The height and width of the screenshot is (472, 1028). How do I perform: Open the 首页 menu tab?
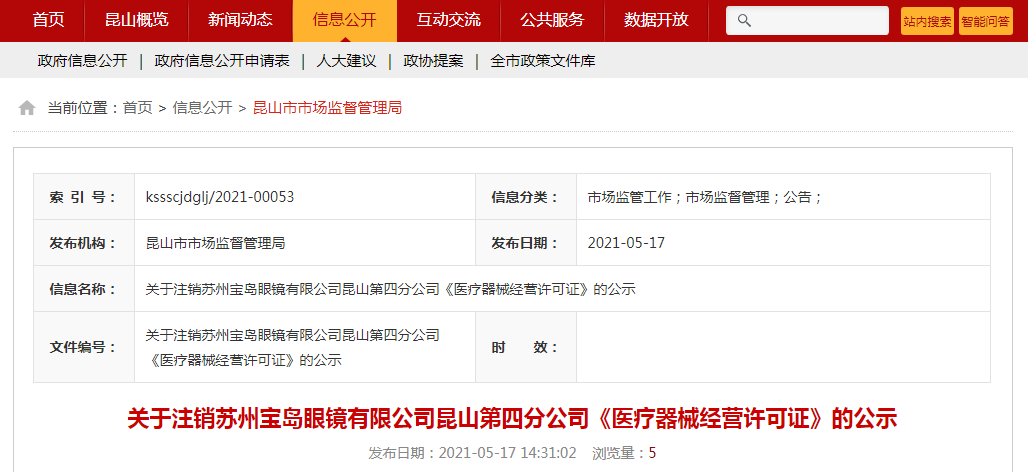click(48, 20)
